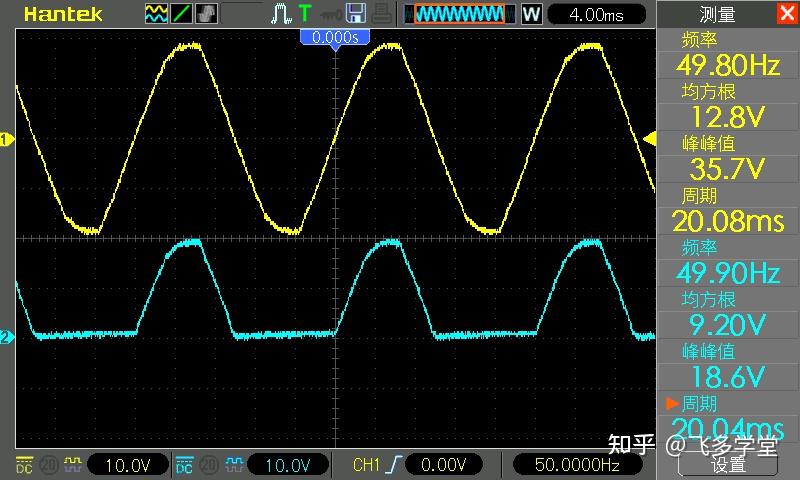Click the 测量 panel title
800x480 pixels.
tap(717, 14)
